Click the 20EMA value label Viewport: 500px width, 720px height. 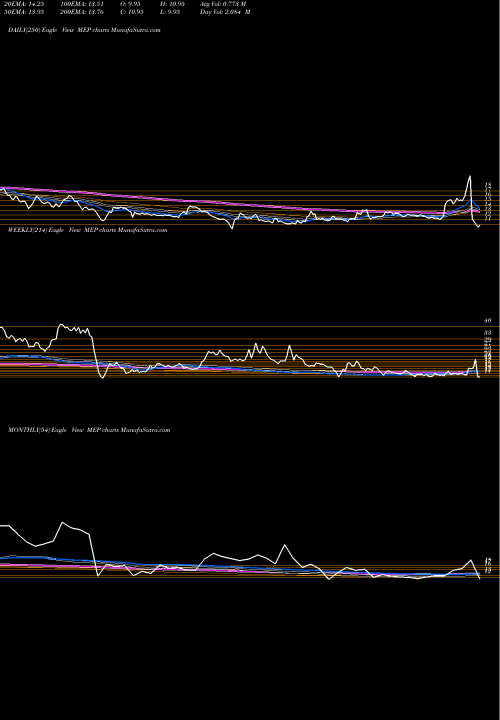[24, 4]
